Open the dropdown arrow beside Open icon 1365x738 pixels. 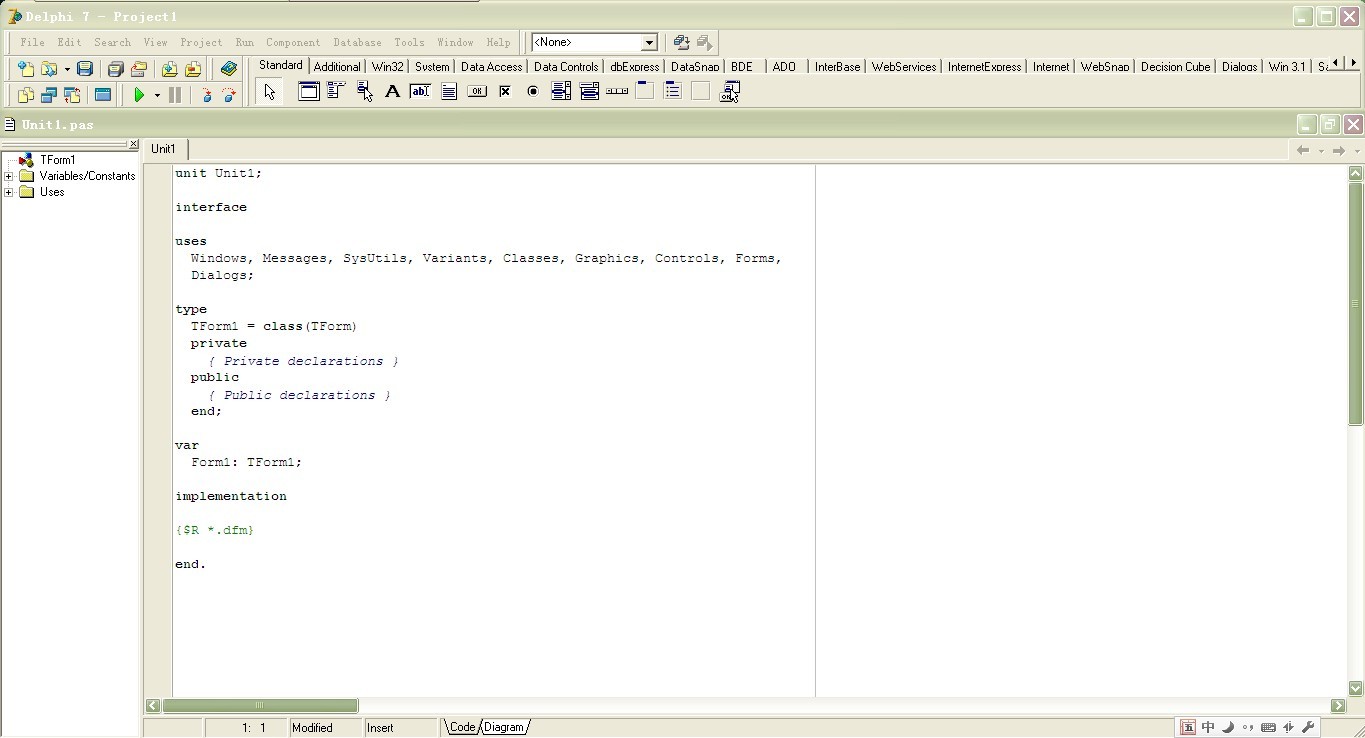(66, 69)
